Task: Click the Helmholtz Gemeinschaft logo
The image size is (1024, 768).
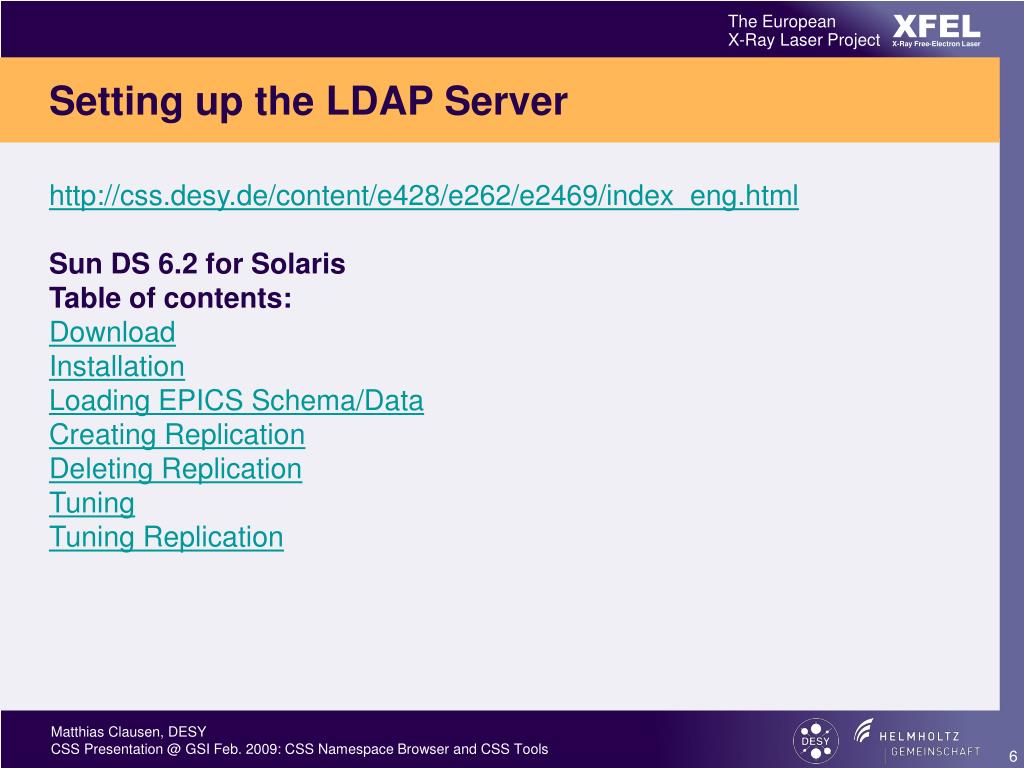Action: 917,739
